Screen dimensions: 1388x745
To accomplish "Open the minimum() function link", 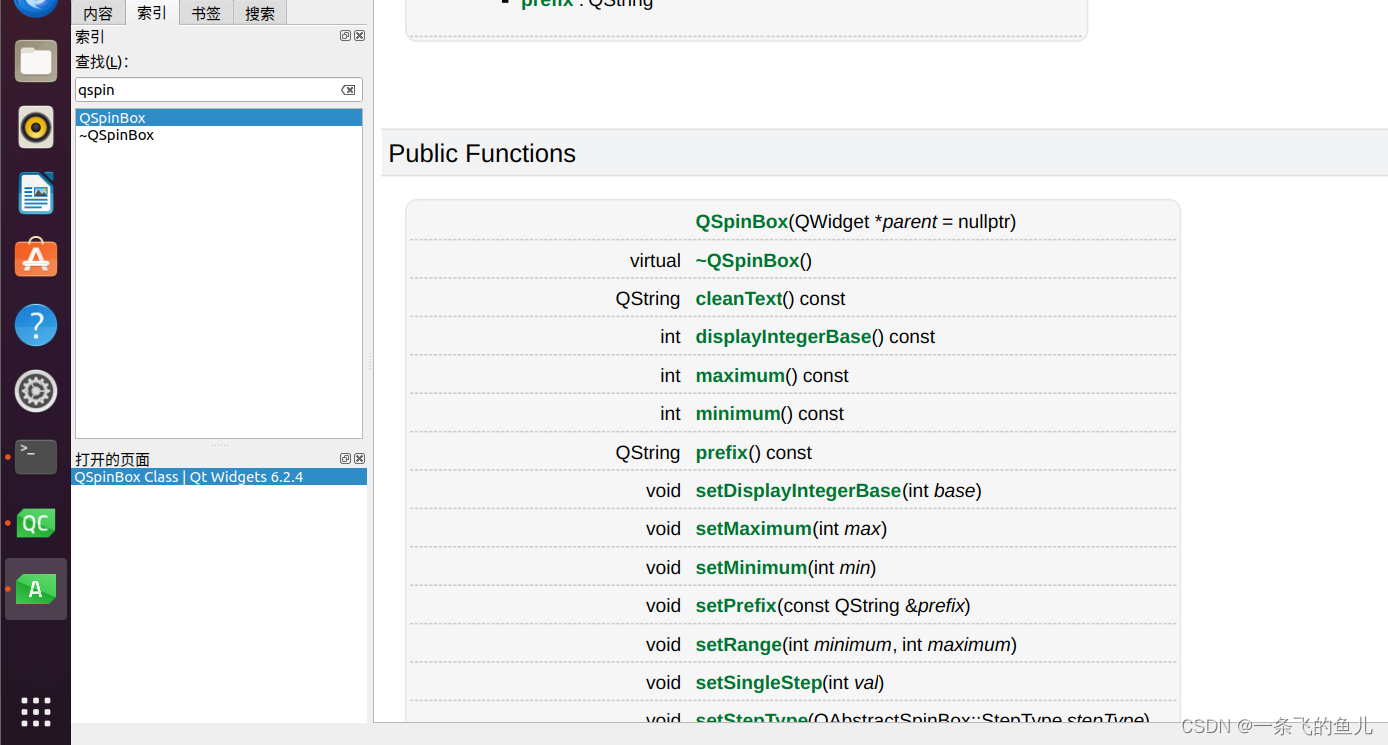I will pos(738,414).
